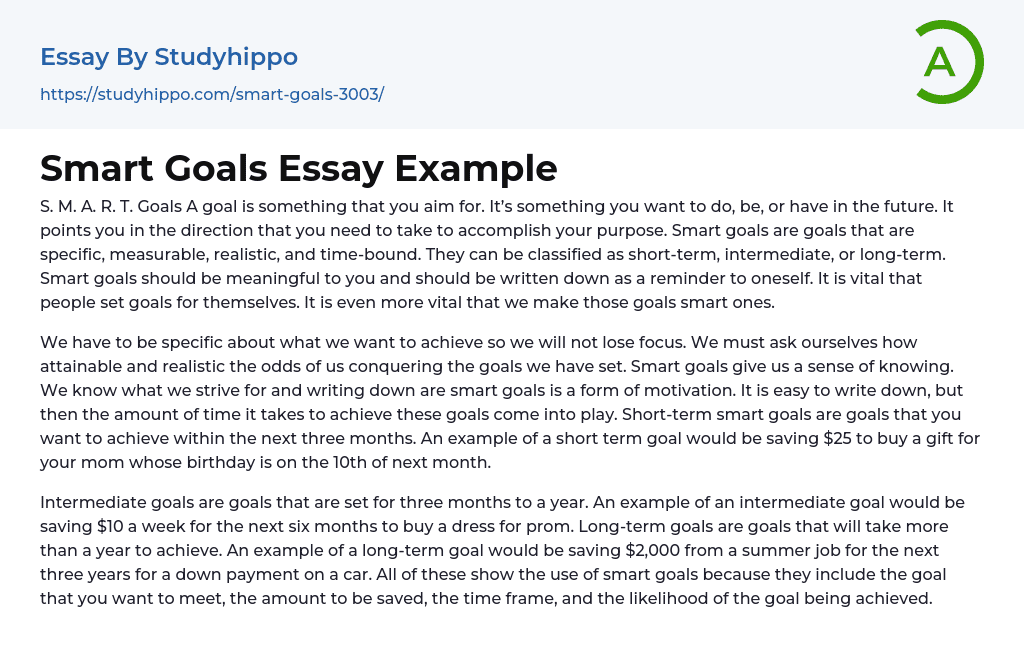Click the "$10" amount in the last paragraph
The image size is (1024, 667).
[x=111, y=526]
